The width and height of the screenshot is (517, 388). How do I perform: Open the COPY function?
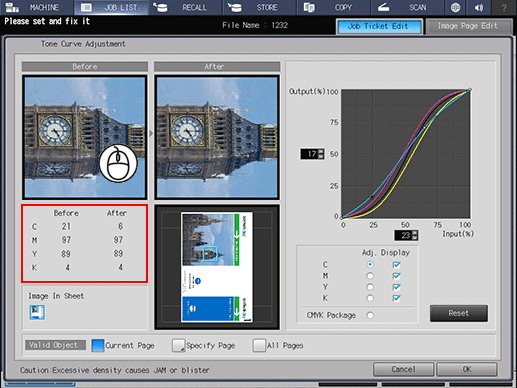pos(333,7)
